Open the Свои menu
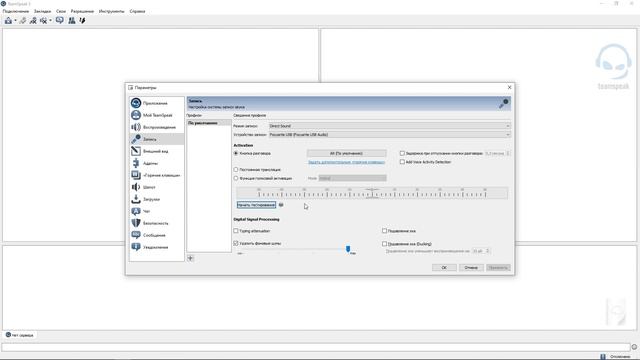Image resolution: width=640 pixels, height=360 pixels. point(61,11)
